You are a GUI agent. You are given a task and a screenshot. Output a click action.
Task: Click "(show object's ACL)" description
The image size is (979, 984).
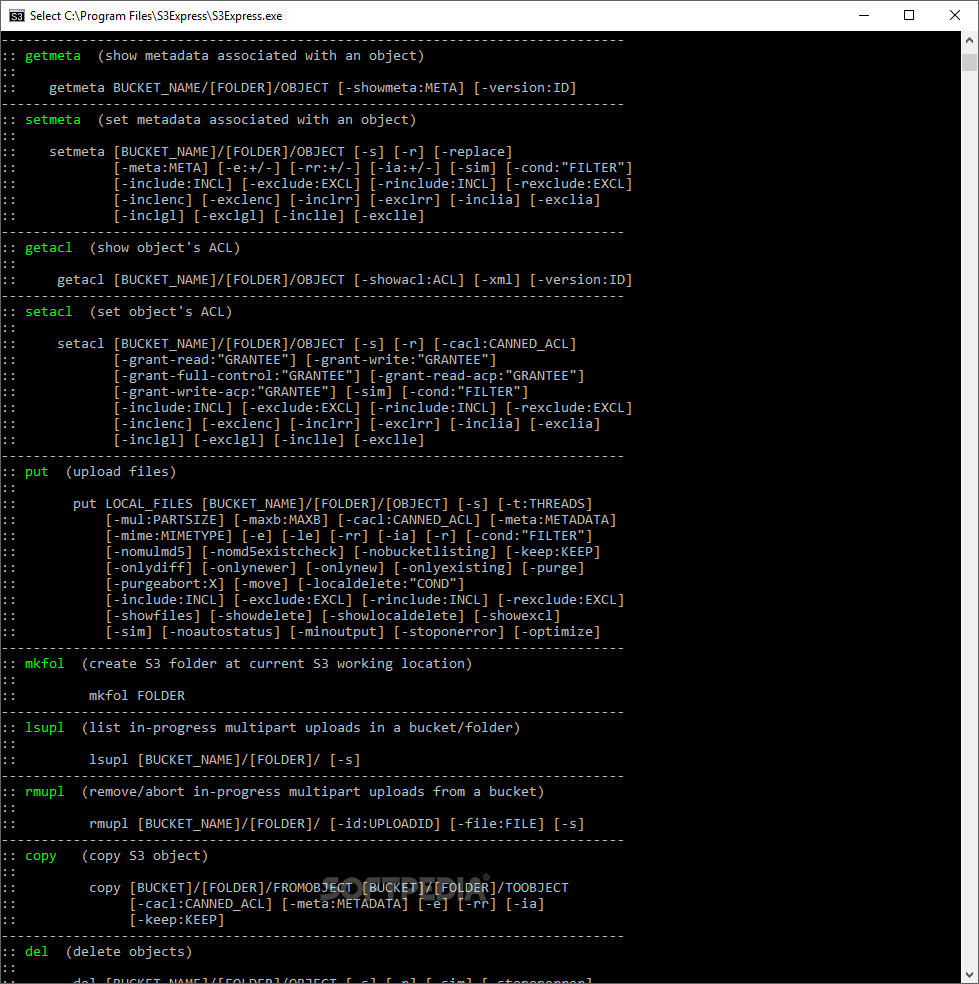click(x=165, y=248)
